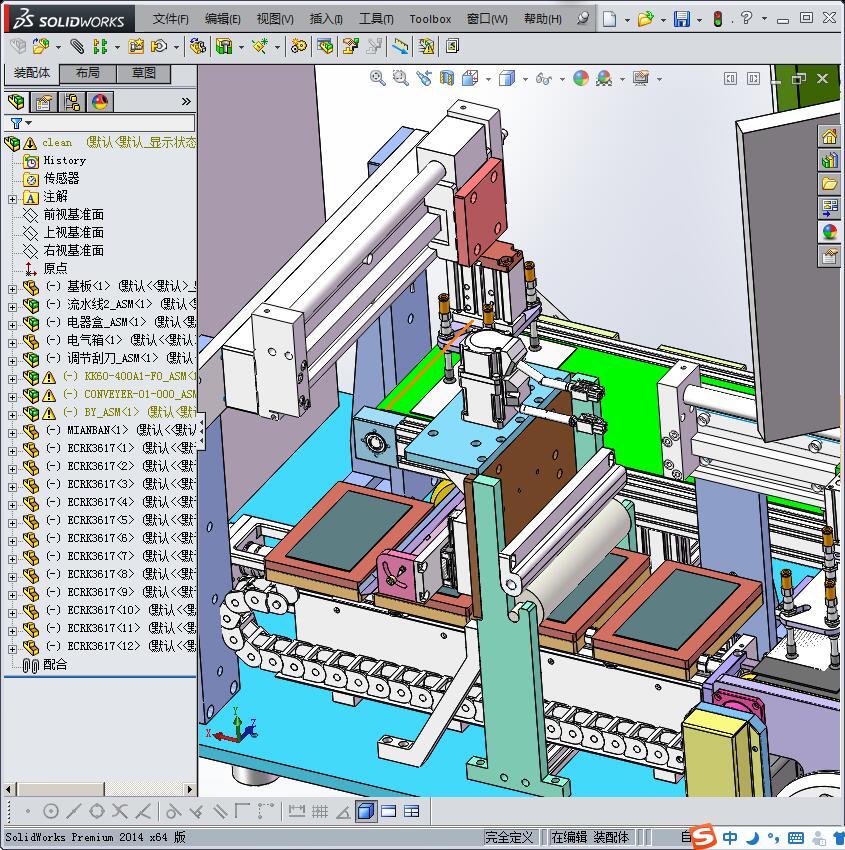Click the filter funnel icon in feature tree
Image resolution: width=845 pixels, height=850 pixels.
(x=16, y=123)
